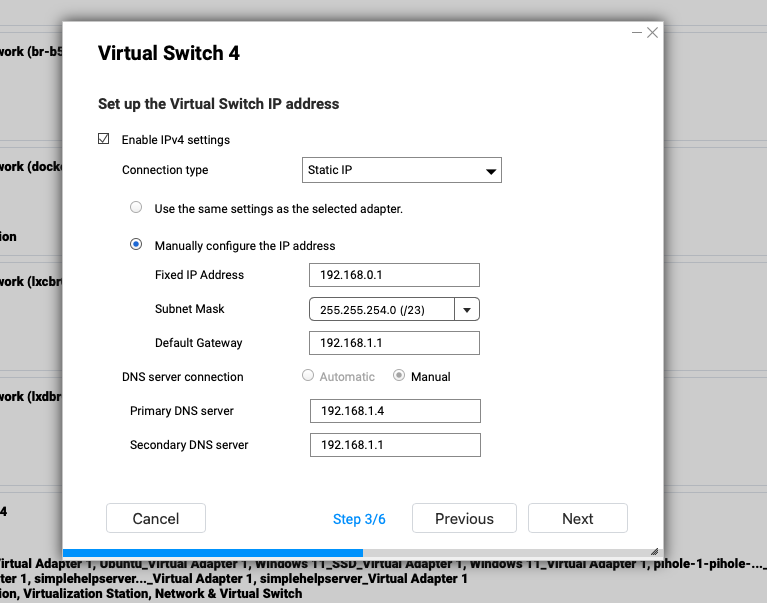This screenshot has width=767, height=603.
Task: Focus the Secondary DNS server field
Action: pos(395,445)
